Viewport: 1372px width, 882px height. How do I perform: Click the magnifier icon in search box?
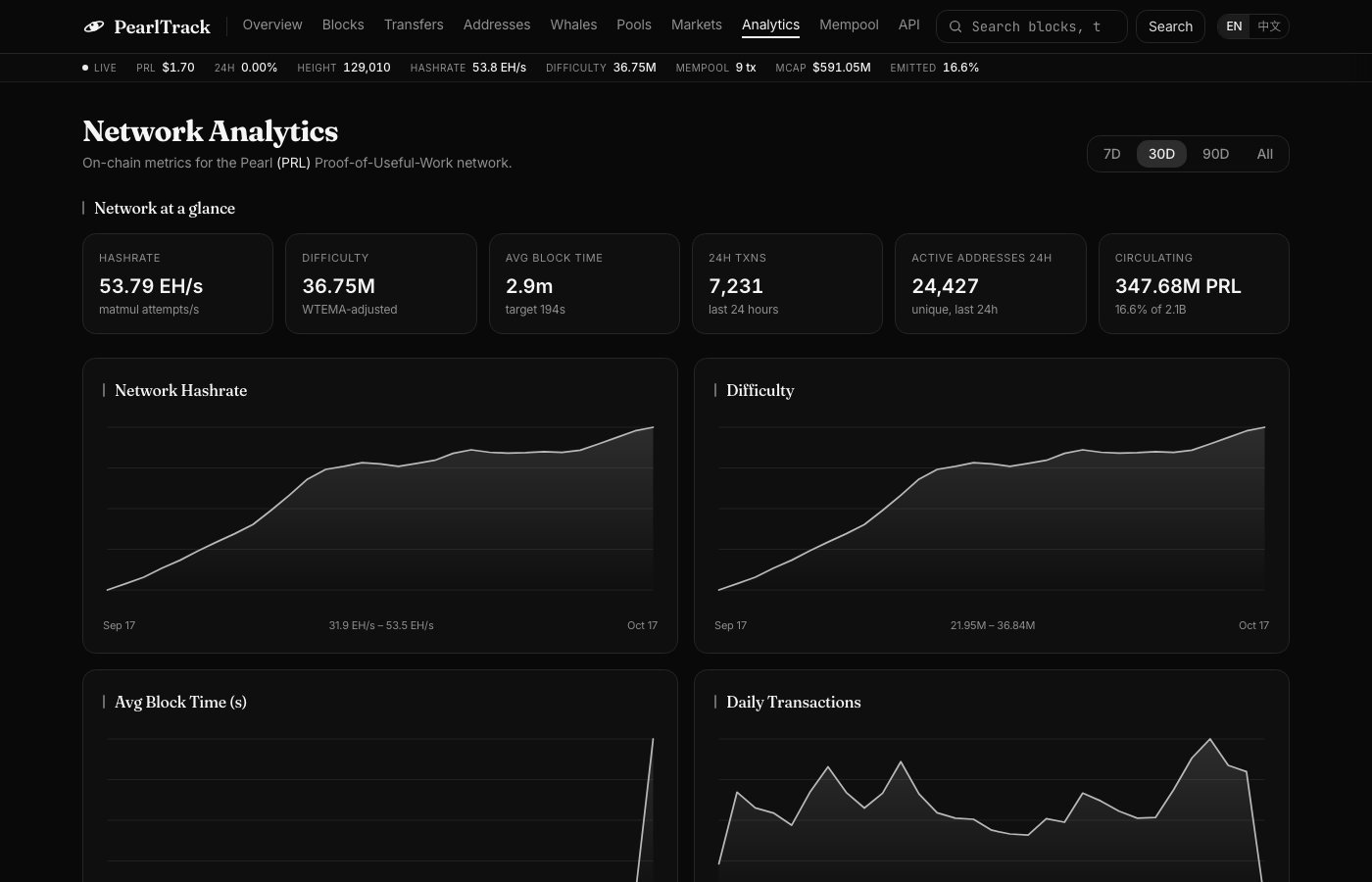click(955, 26)
